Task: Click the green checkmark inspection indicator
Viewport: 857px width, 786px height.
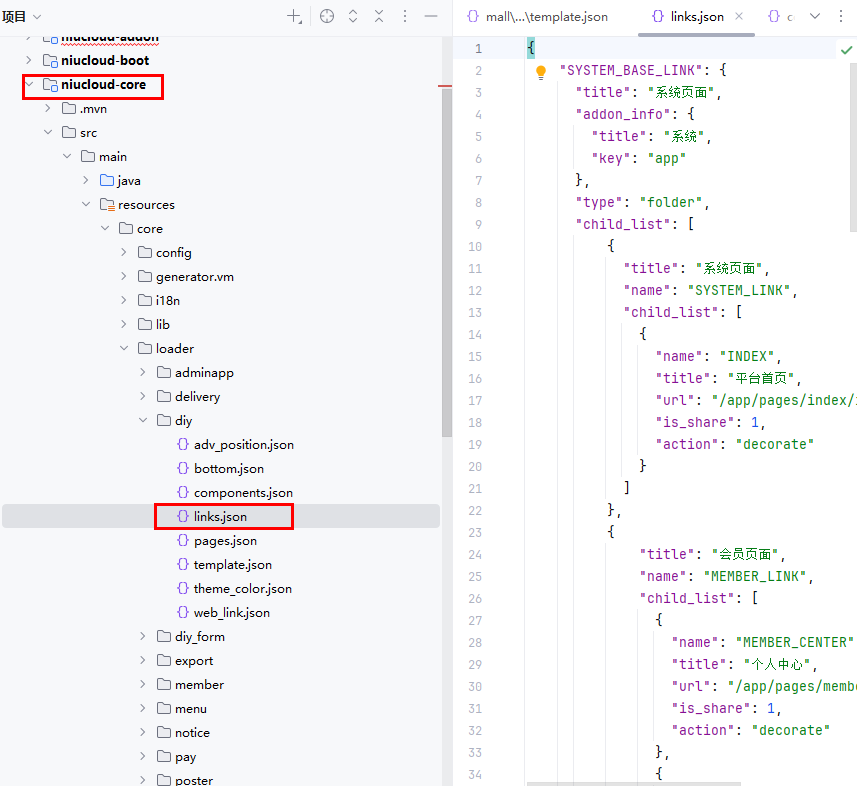Action: click(846, 49)
